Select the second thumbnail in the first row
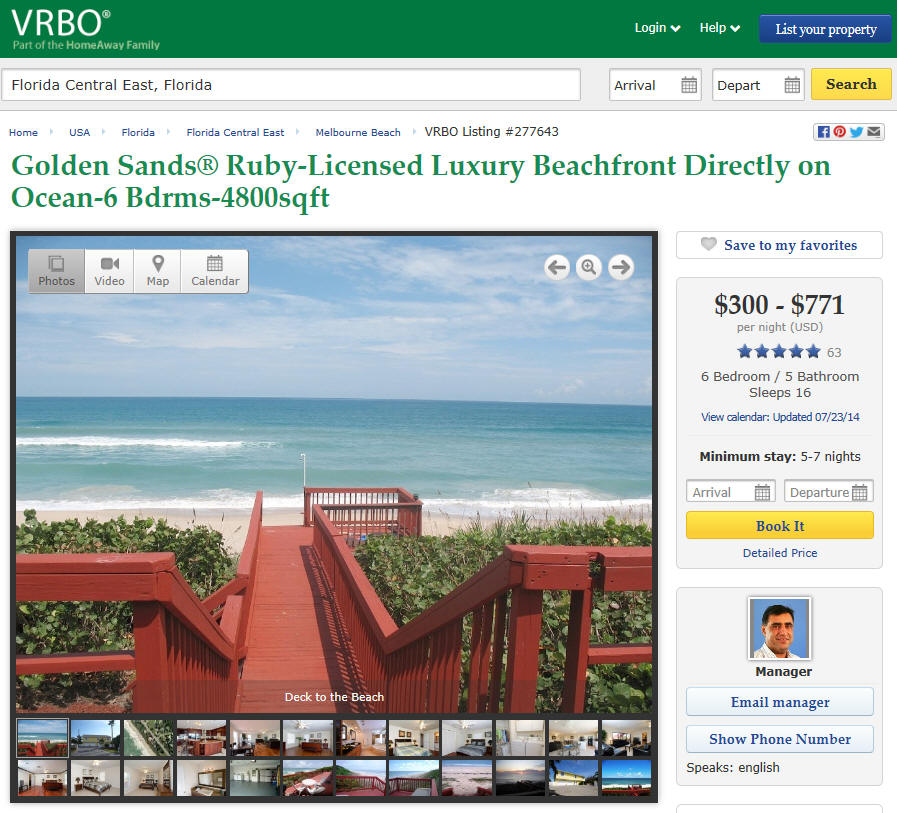897x813 pixels. pyautogui.click(x=96, y=738)
